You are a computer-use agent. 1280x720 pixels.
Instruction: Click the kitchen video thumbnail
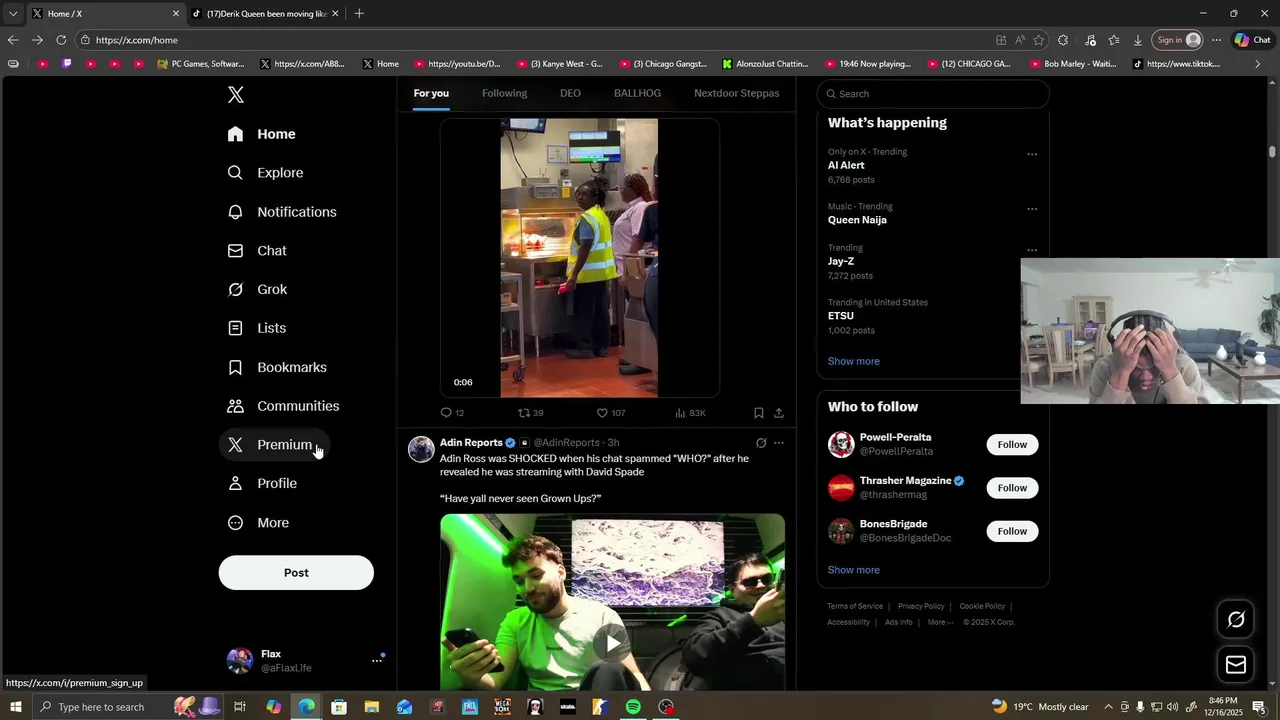(x=579, y=258)
